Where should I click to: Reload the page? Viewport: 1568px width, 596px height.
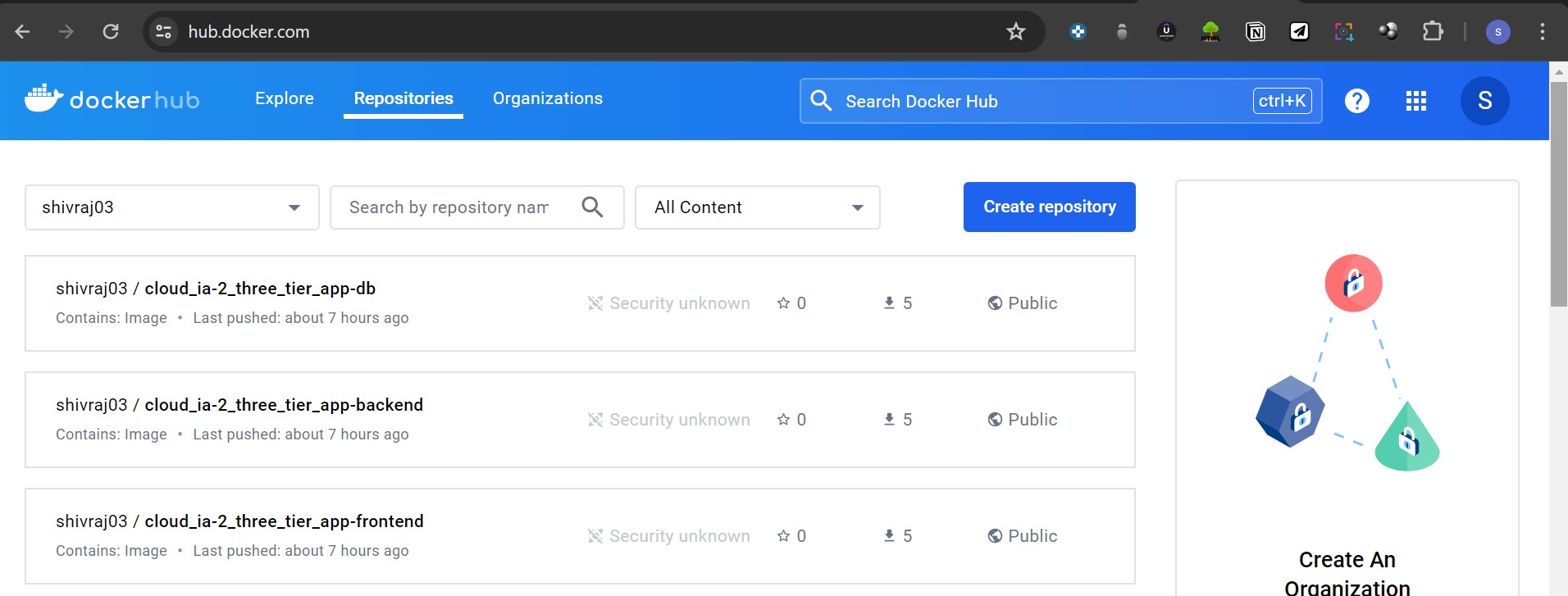111,32
